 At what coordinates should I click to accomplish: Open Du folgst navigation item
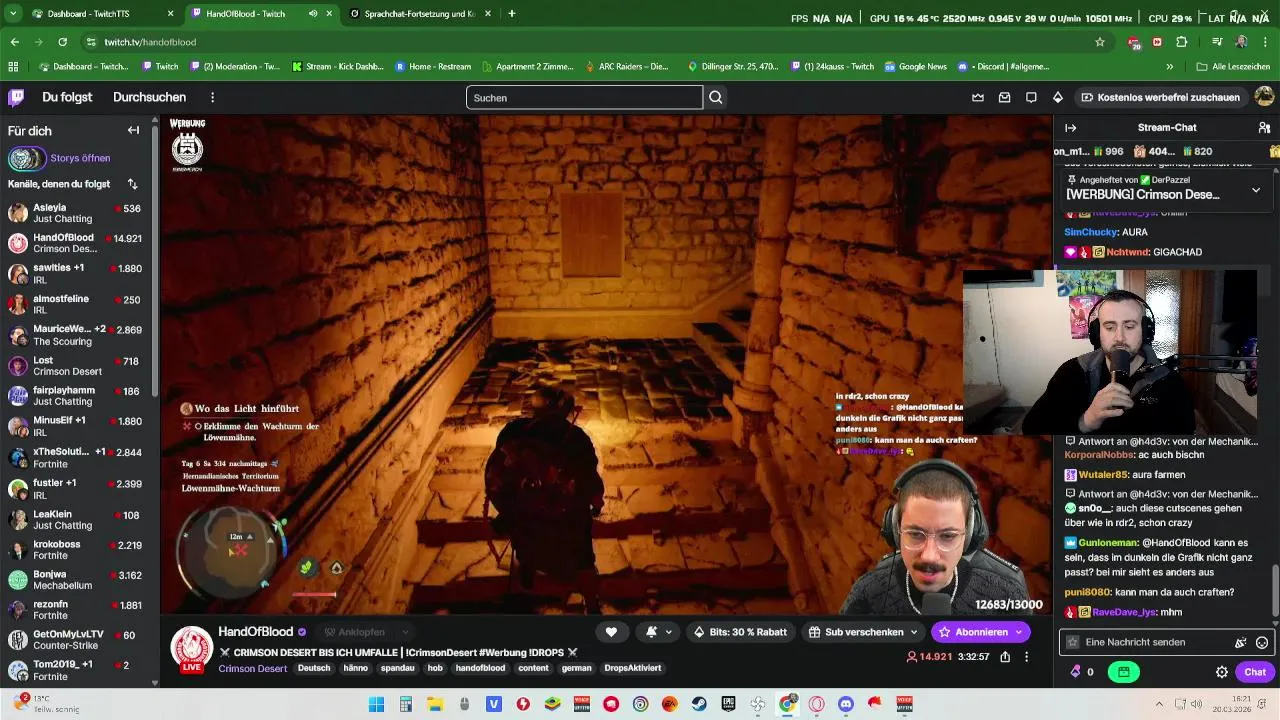pyautogui.click(x=67, y=97)
